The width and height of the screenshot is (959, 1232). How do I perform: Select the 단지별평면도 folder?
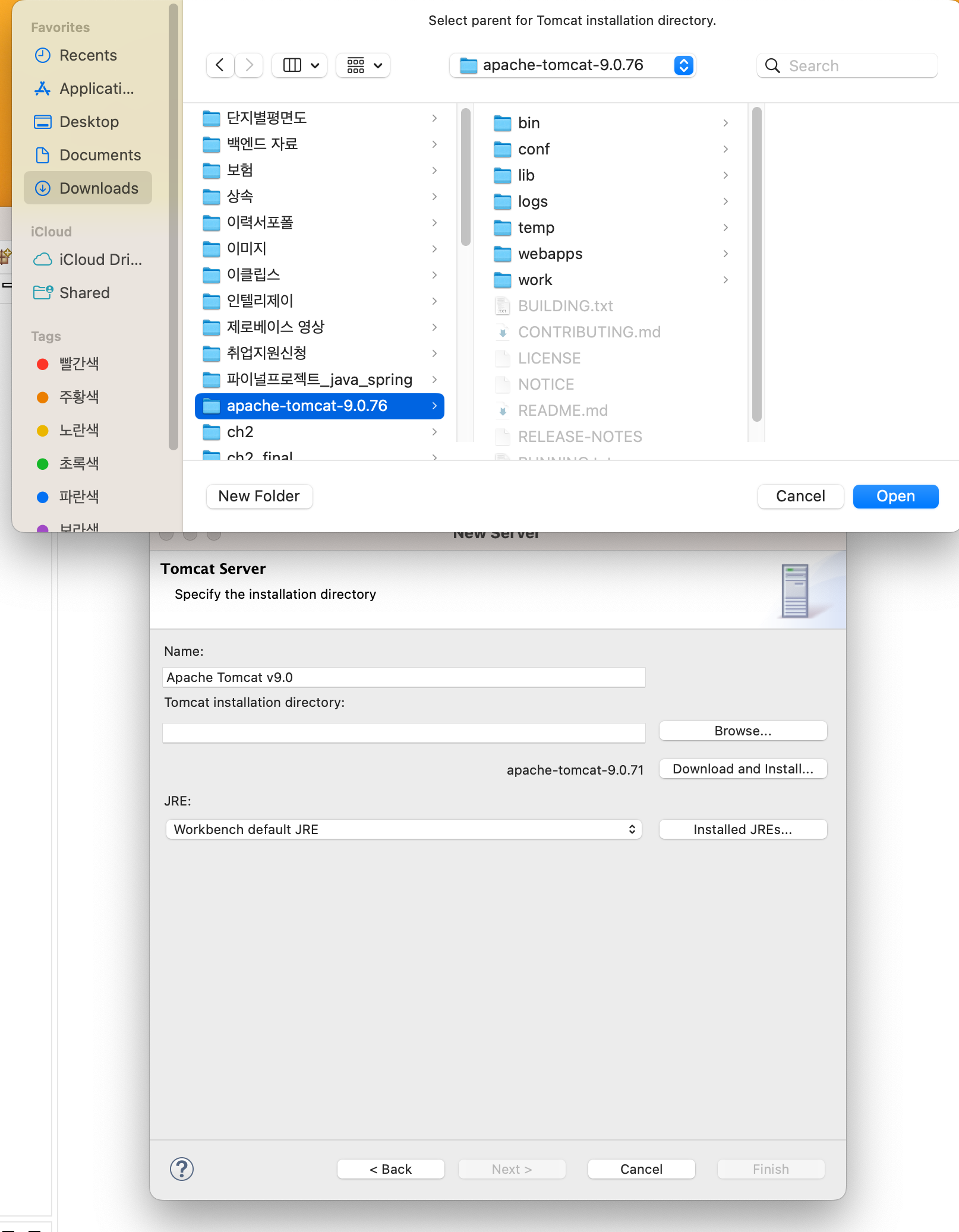(x=320, y=118)
